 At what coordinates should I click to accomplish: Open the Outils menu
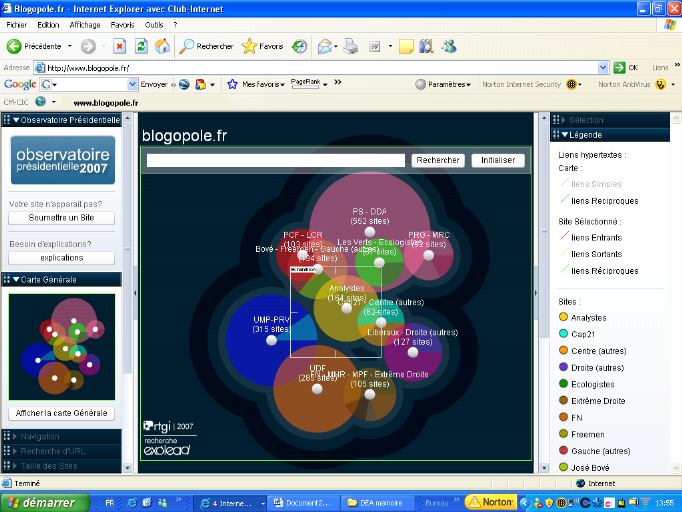coord(154,25)
